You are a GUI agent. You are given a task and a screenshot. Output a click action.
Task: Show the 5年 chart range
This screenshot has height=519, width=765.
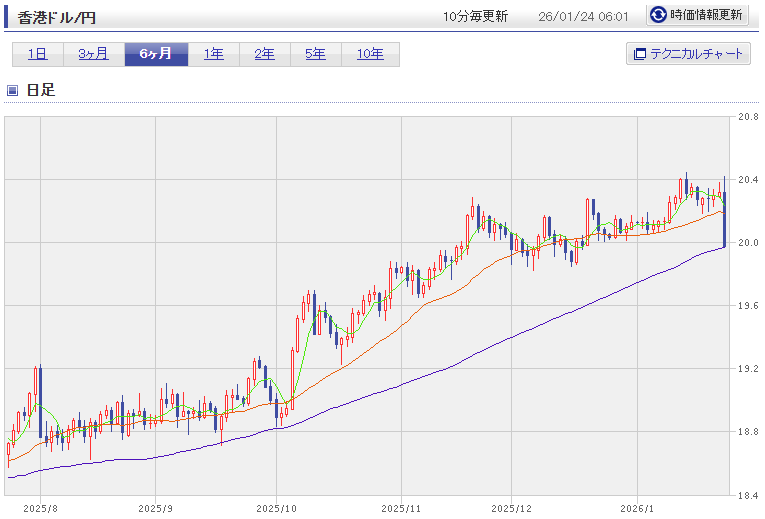[315, 54]
